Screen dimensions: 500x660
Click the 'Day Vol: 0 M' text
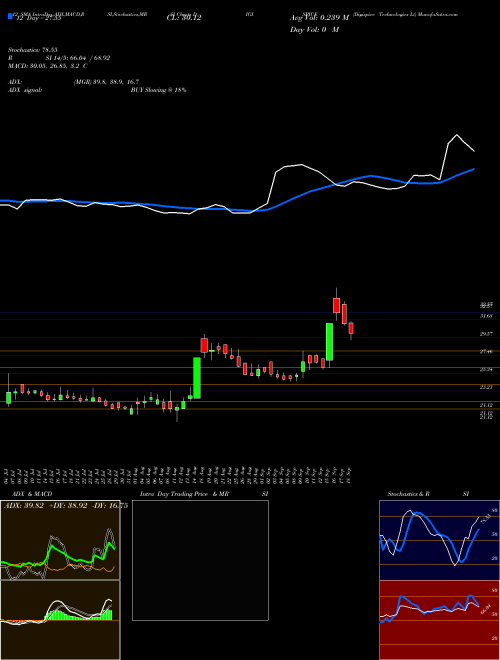(314, 30)
